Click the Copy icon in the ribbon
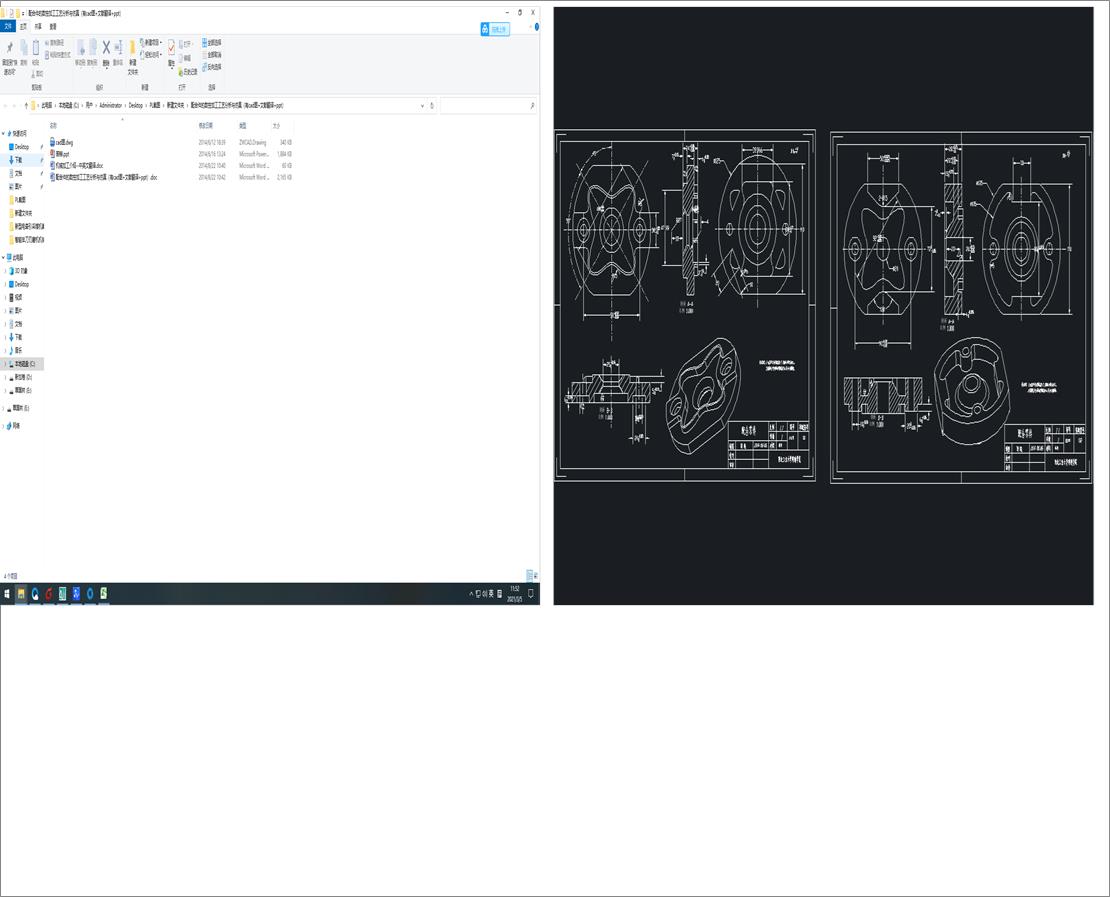 (24, 48)
